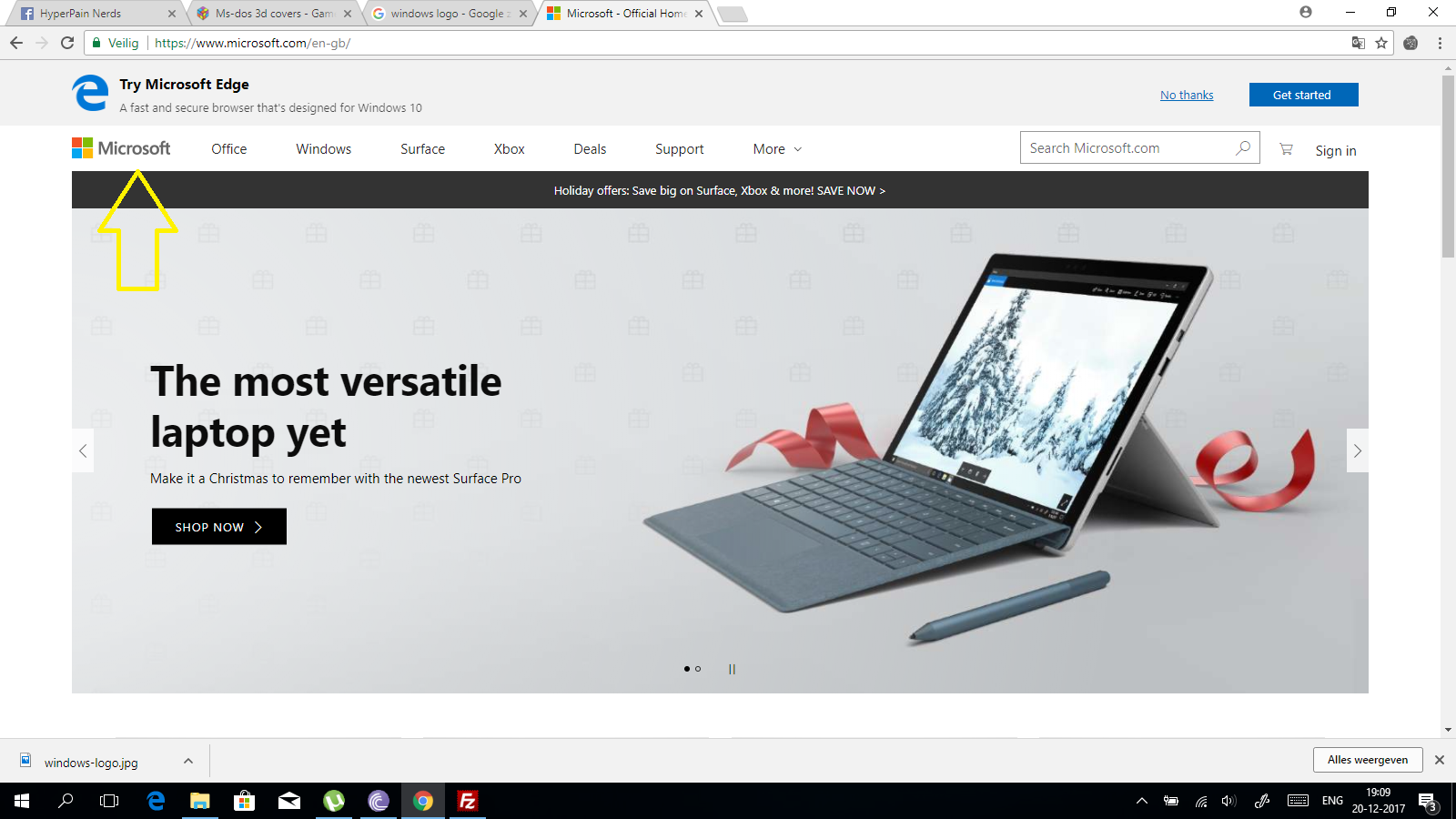Open FileZilla from the taskbar
This screenshot has height=819, width=1456.
(468, 801)
